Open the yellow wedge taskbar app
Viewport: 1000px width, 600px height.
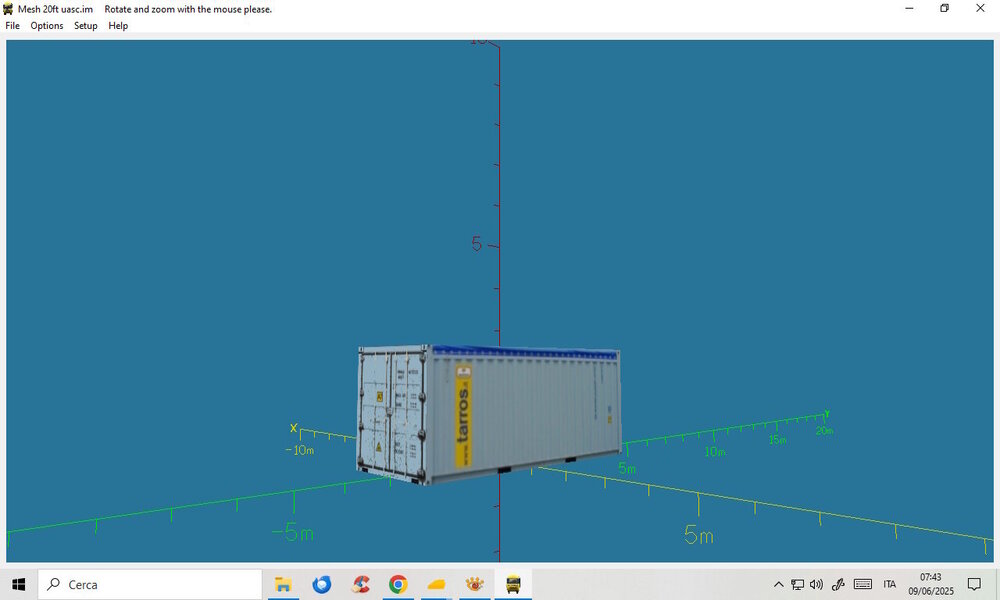(x=436, y=584)
